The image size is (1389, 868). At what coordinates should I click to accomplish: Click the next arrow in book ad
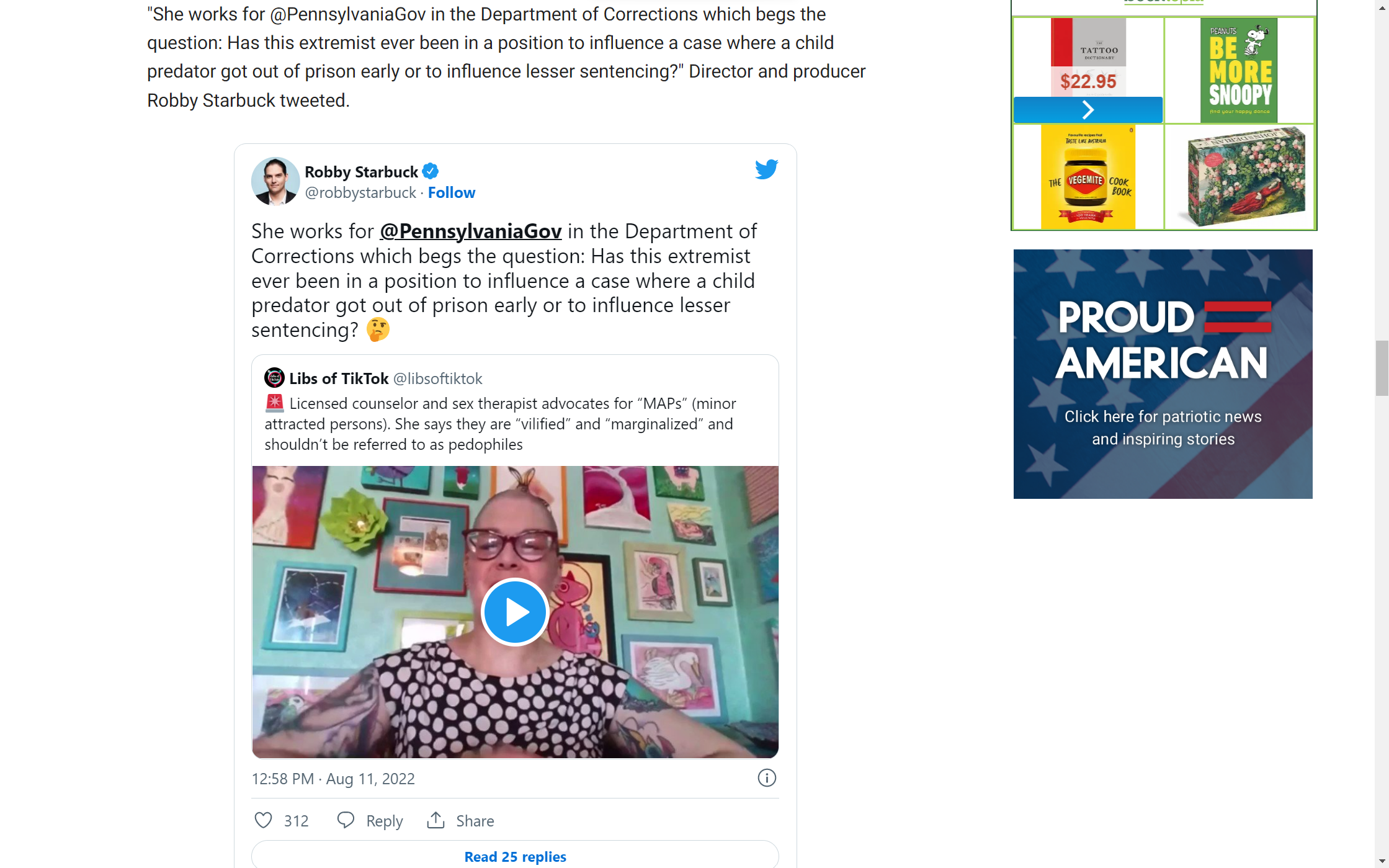coord(1088,110)
